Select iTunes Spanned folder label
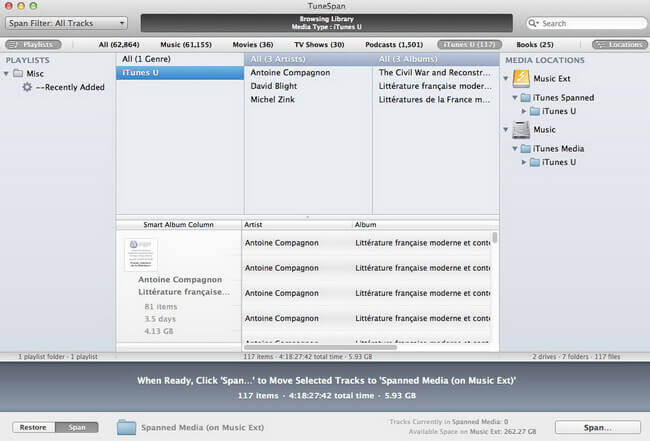The width and height of the screenshot is (650, 441). click(563, 98)
